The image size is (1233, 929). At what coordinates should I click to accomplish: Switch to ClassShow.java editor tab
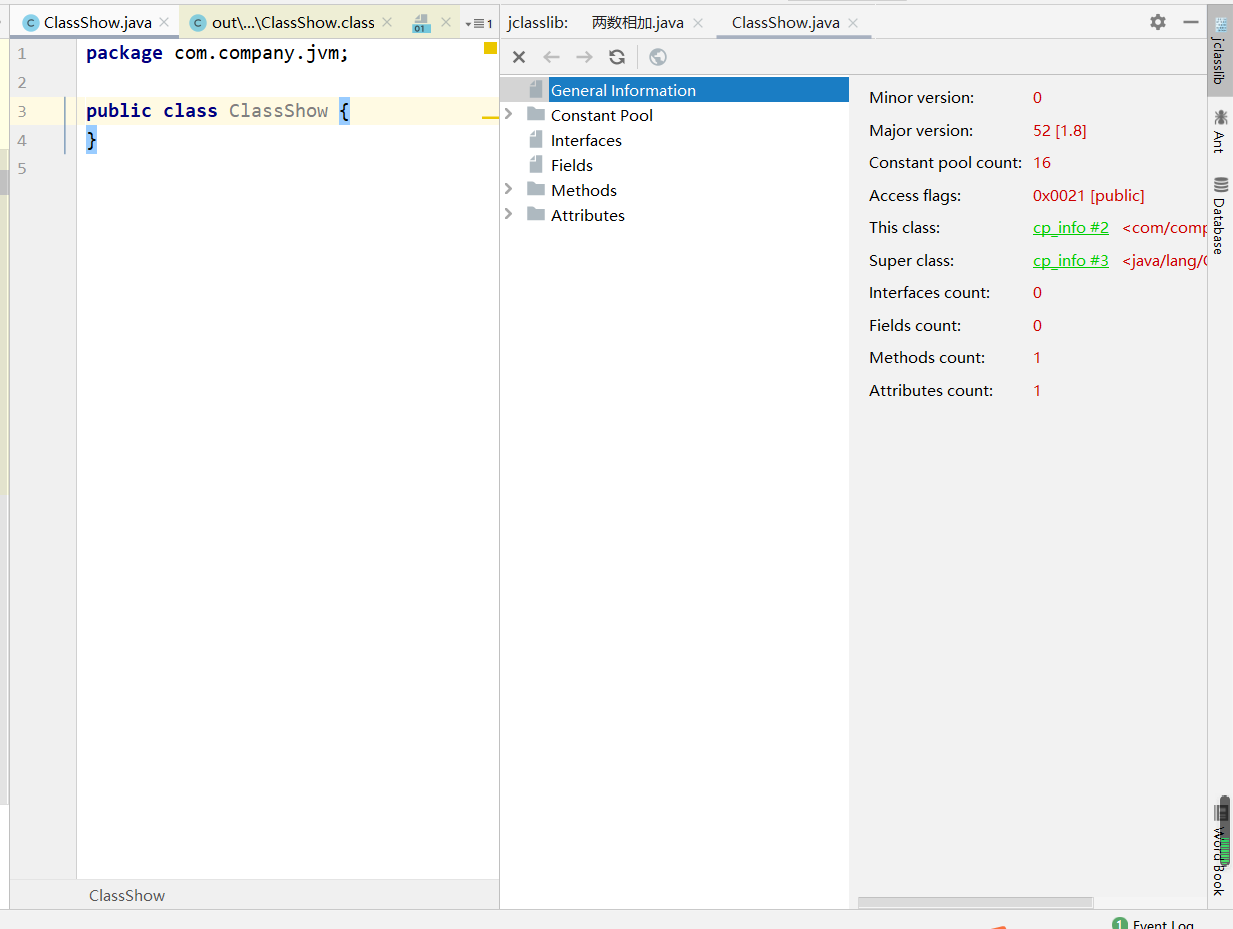(97, 22)
